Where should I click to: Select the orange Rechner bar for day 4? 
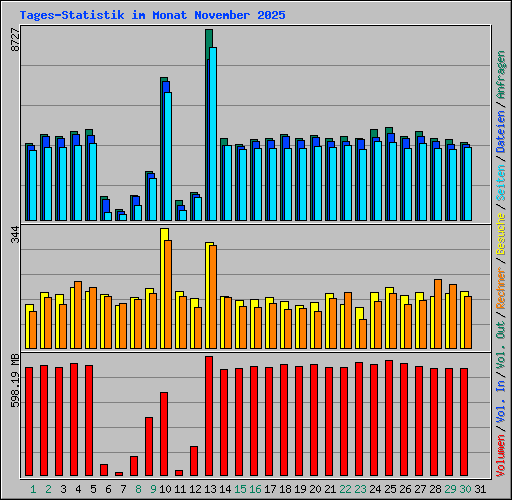coord(78,315)
